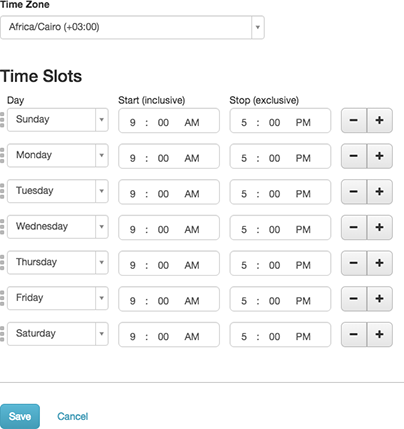This screenshot has width=404, height=429.
Task: Save the time slot settings
Action: click(x=20, y=416)
